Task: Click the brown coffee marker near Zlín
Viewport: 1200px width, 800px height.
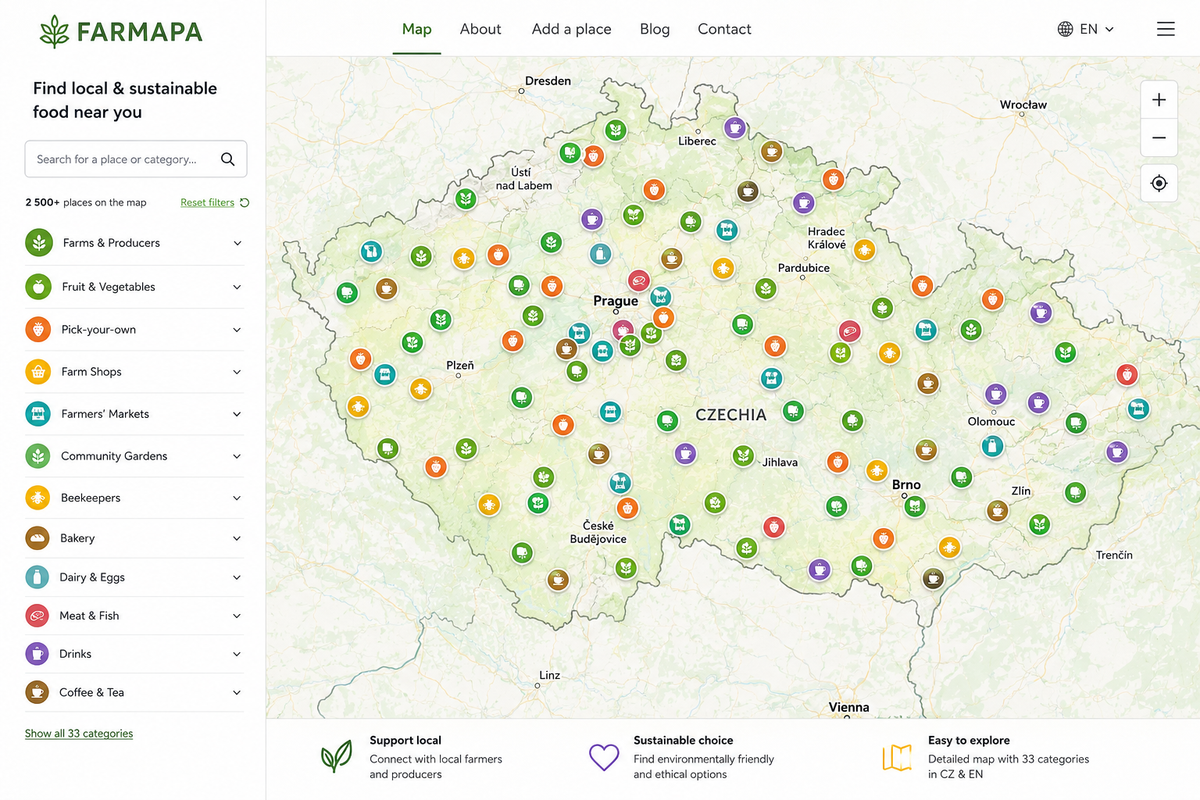Action: click(x=997, y=511)
